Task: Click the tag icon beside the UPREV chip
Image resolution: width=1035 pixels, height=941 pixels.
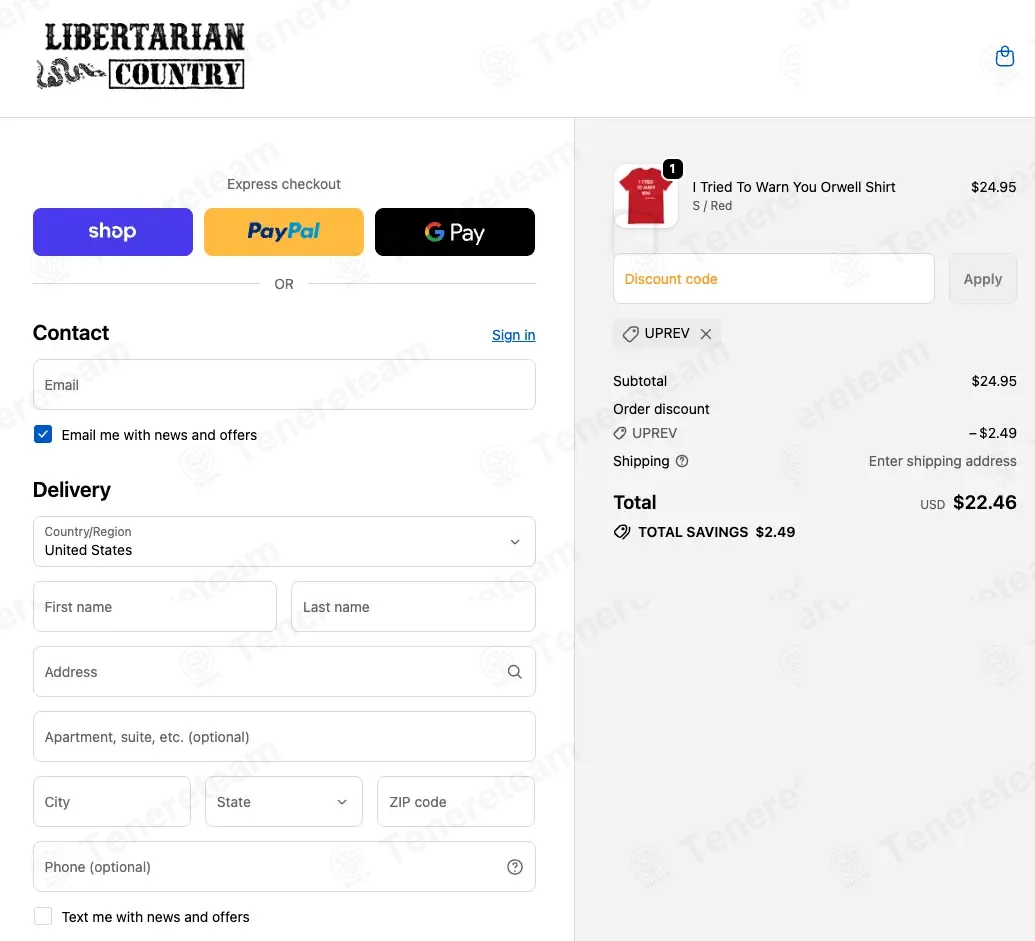Action: tap(630, 334)
